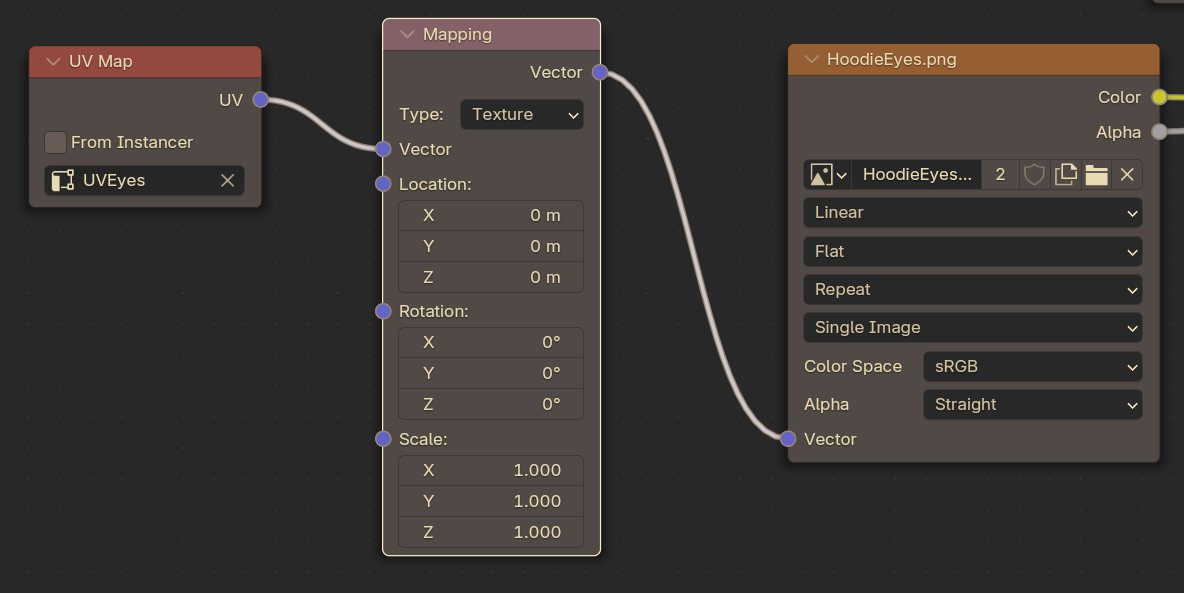Image resolution: width=1184 pixels, height=593 pixels.
Task: Enable the From Instancer checkbox
Action: pos(55,142)
